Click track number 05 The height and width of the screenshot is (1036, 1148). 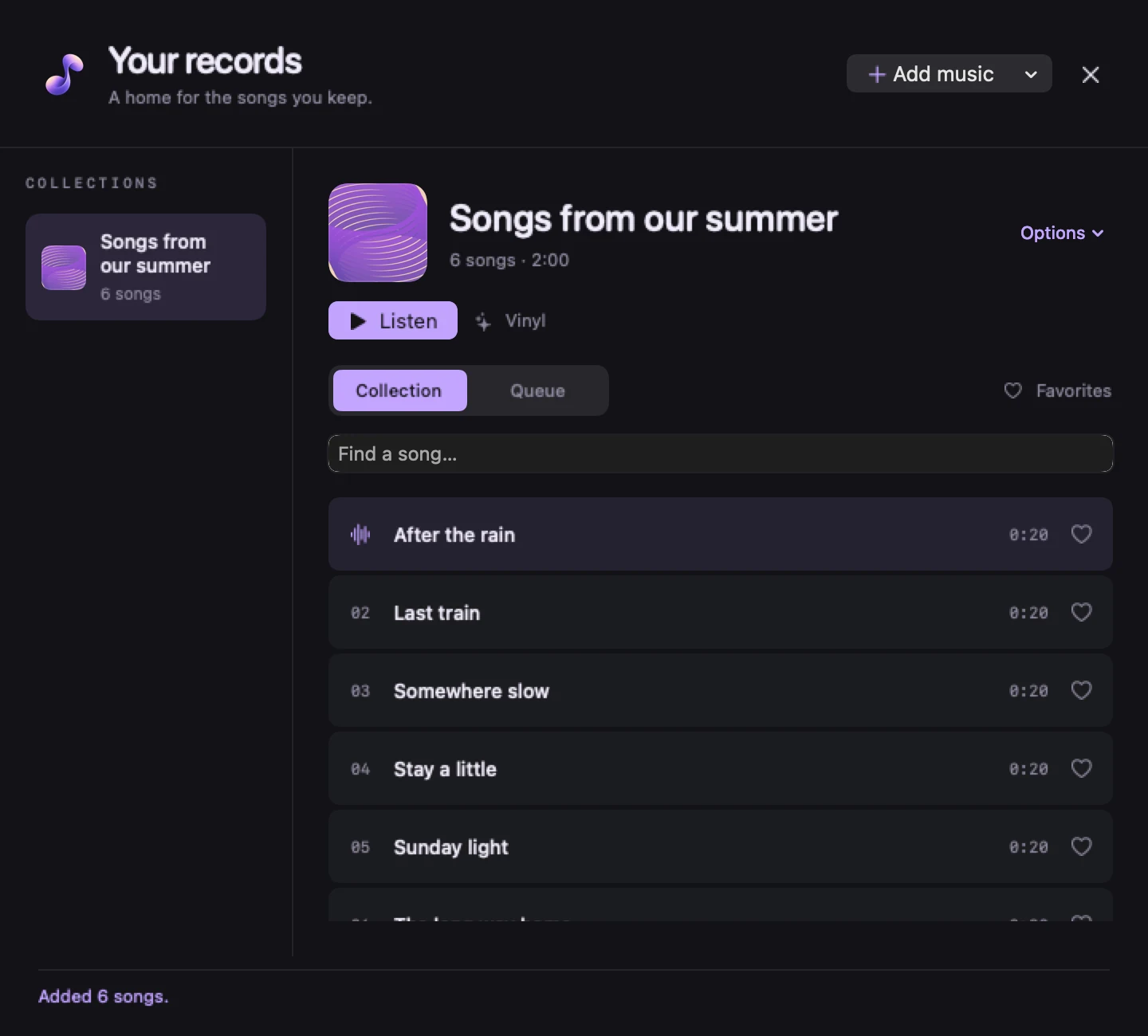360,847
